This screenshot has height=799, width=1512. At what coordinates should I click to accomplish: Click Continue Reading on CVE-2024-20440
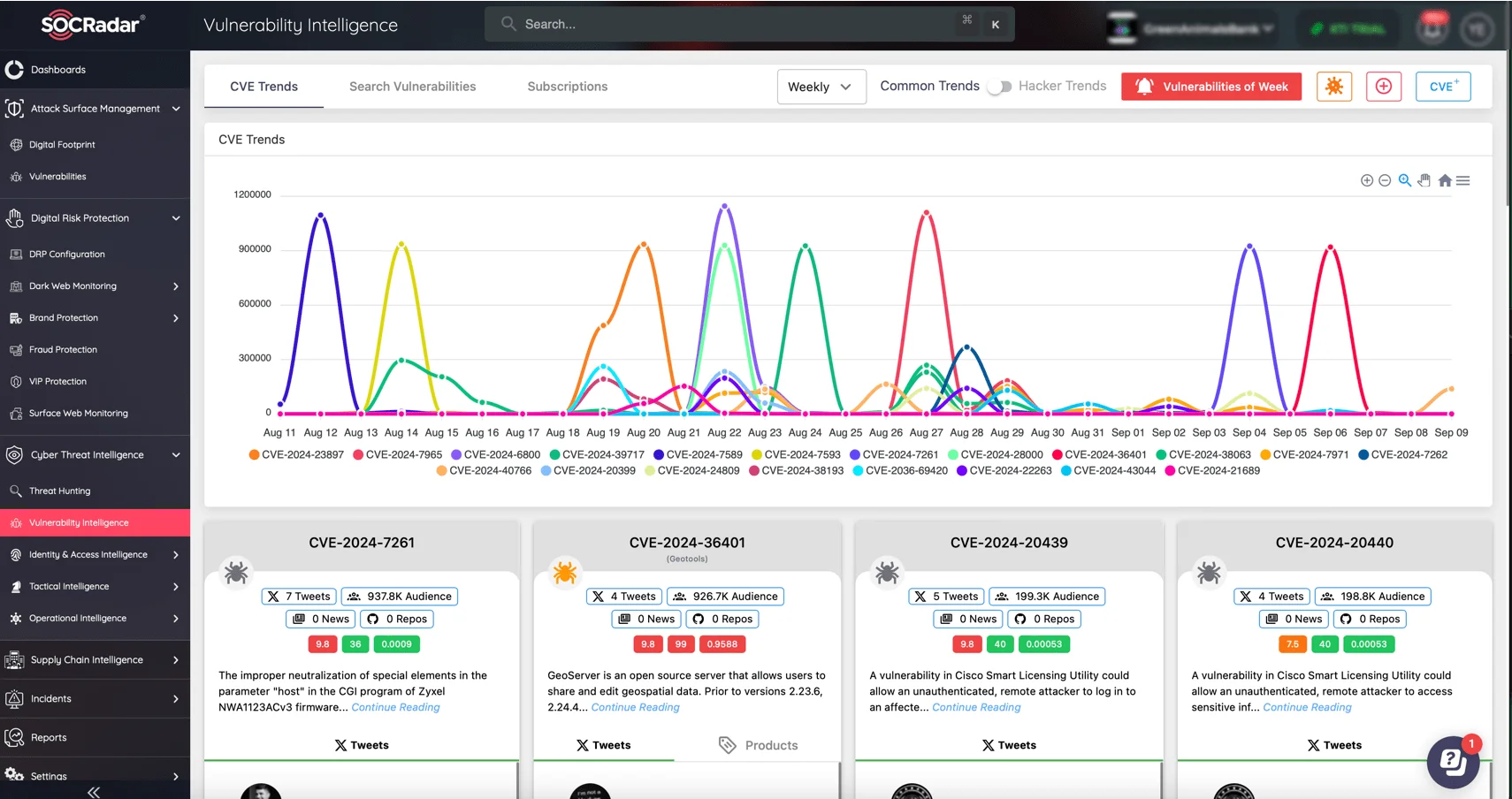tap(1307, 707)
